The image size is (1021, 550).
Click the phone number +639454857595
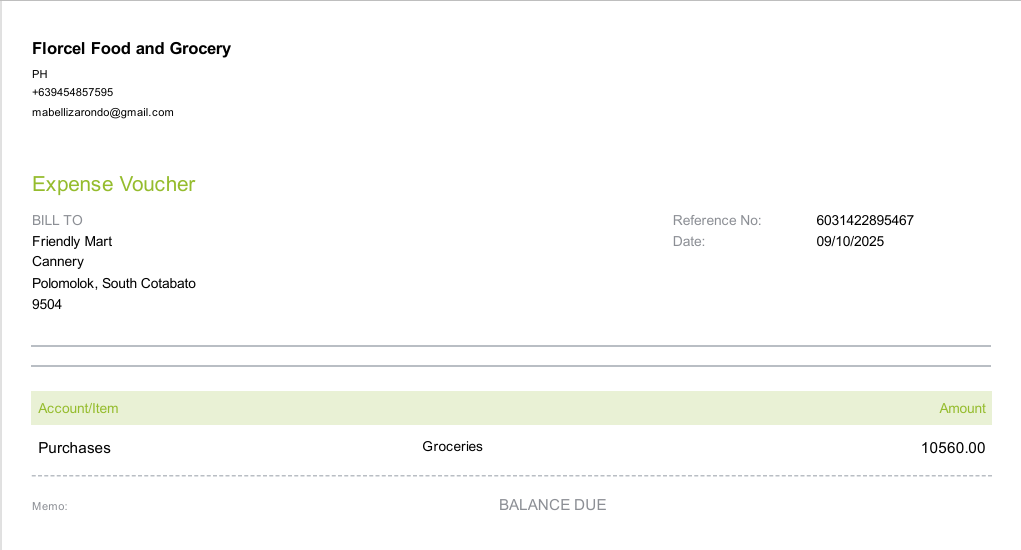tap(72, 92)
